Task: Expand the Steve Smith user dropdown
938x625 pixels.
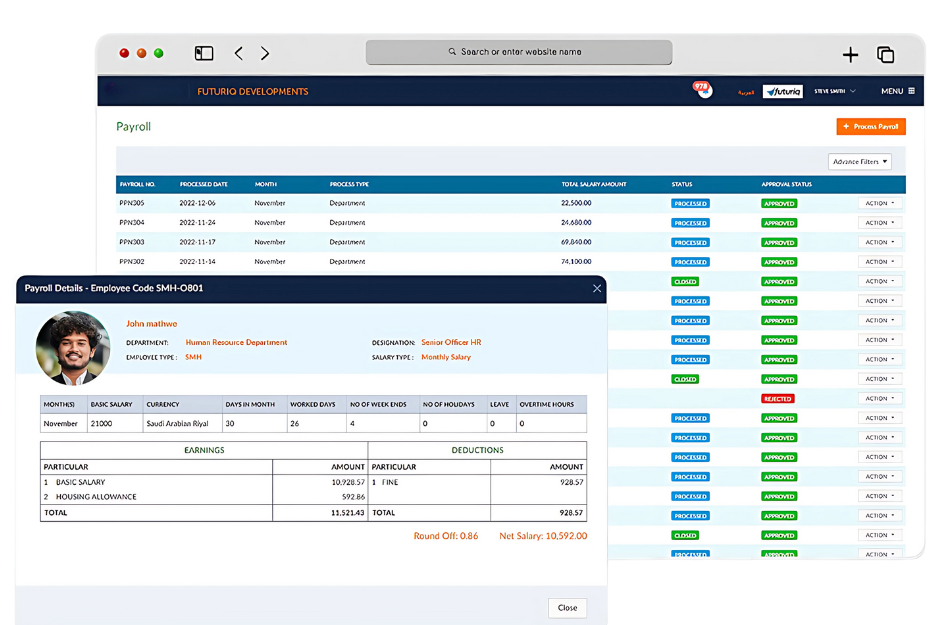Action: click(835, 91)
